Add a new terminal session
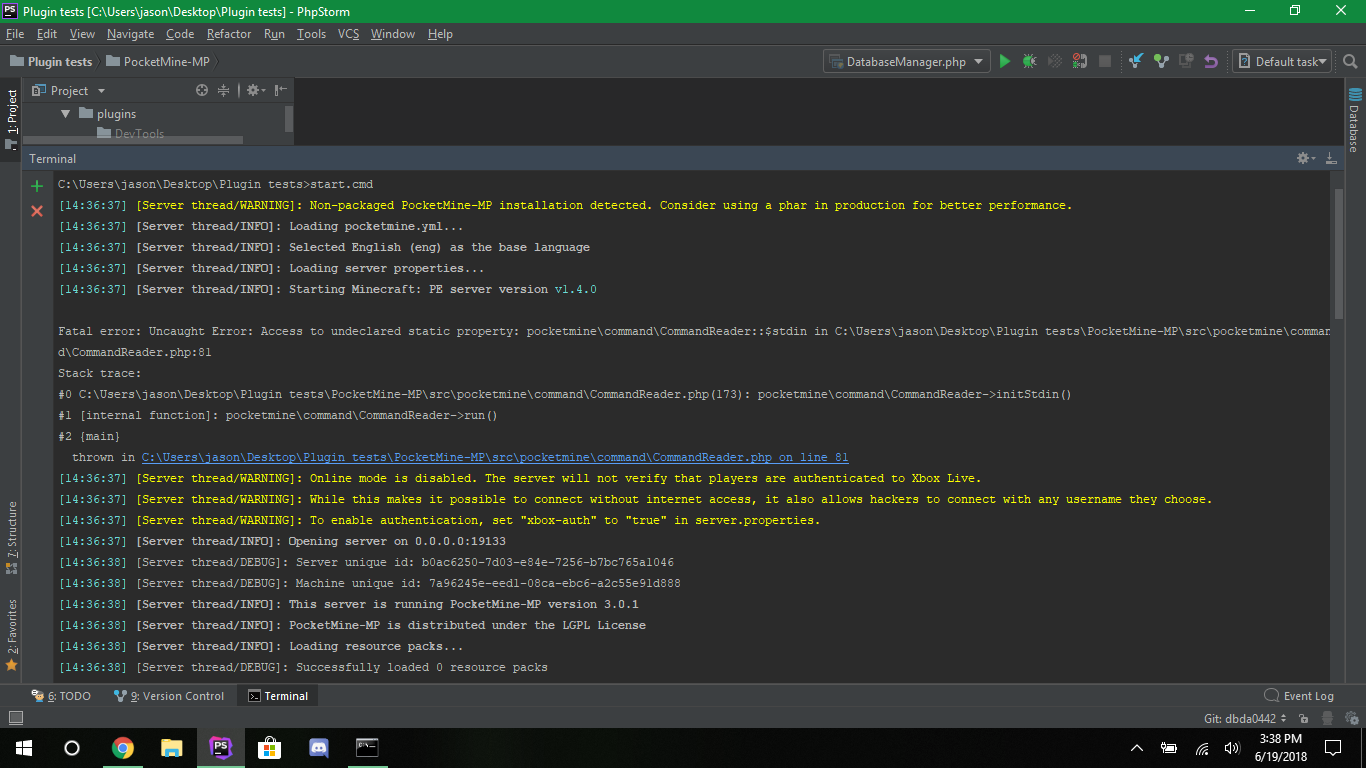This screenshot has height=768, width=1366. pyautogui.click(x=36, y=185)
